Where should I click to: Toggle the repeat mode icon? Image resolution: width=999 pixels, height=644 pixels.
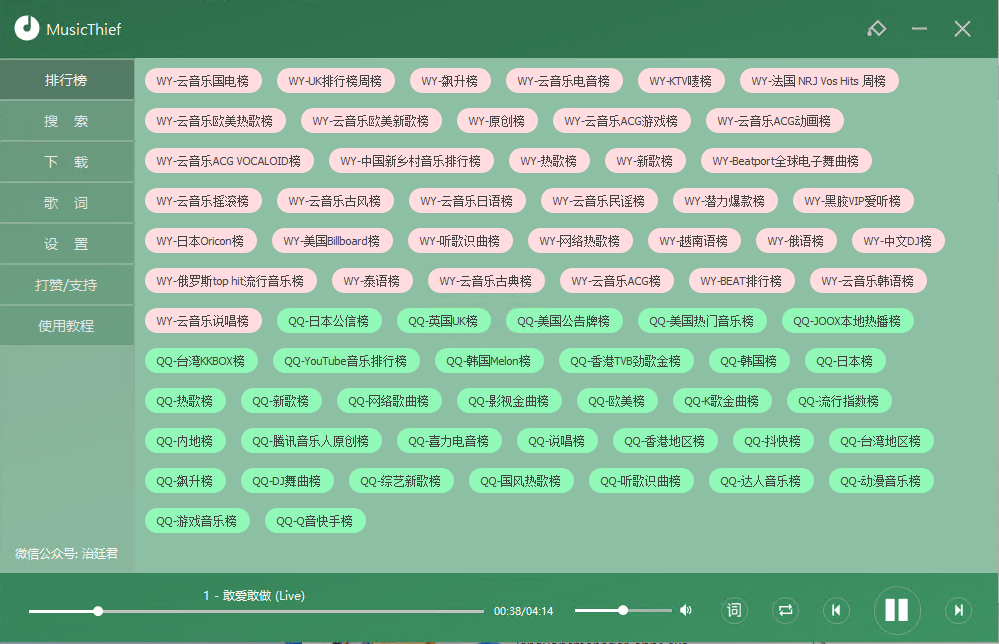[786, 610]
